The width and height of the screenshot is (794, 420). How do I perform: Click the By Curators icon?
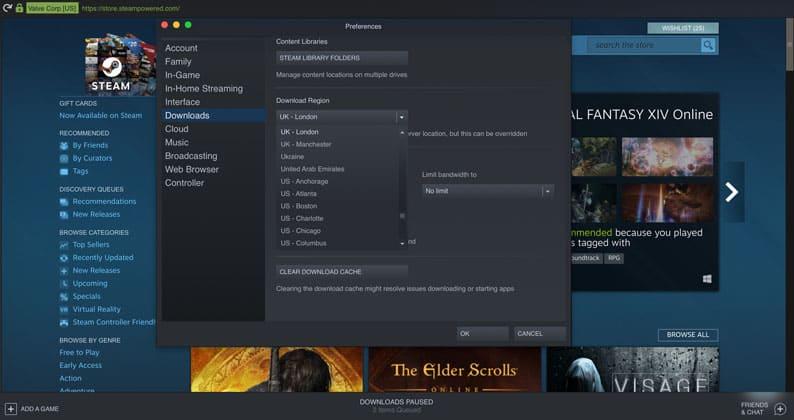(64, 159)
